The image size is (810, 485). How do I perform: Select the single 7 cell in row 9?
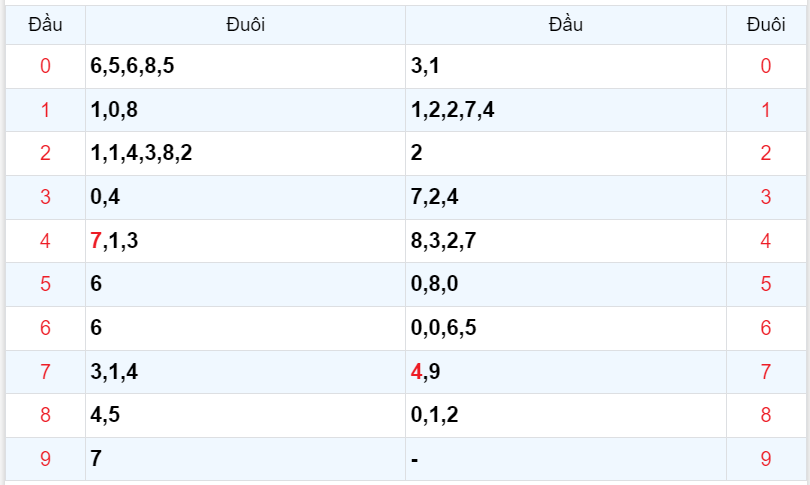tap(96, 459)
